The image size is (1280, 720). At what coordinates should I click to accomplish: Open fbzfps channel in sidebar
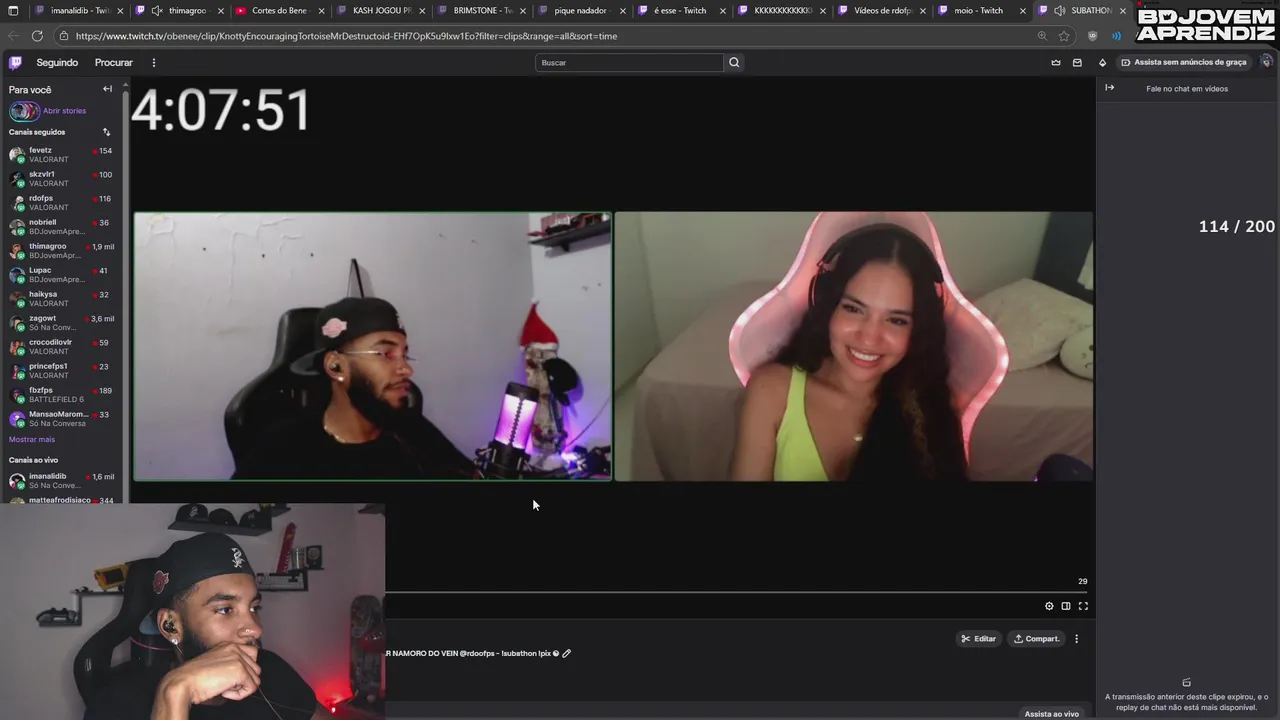pos(62,394)
